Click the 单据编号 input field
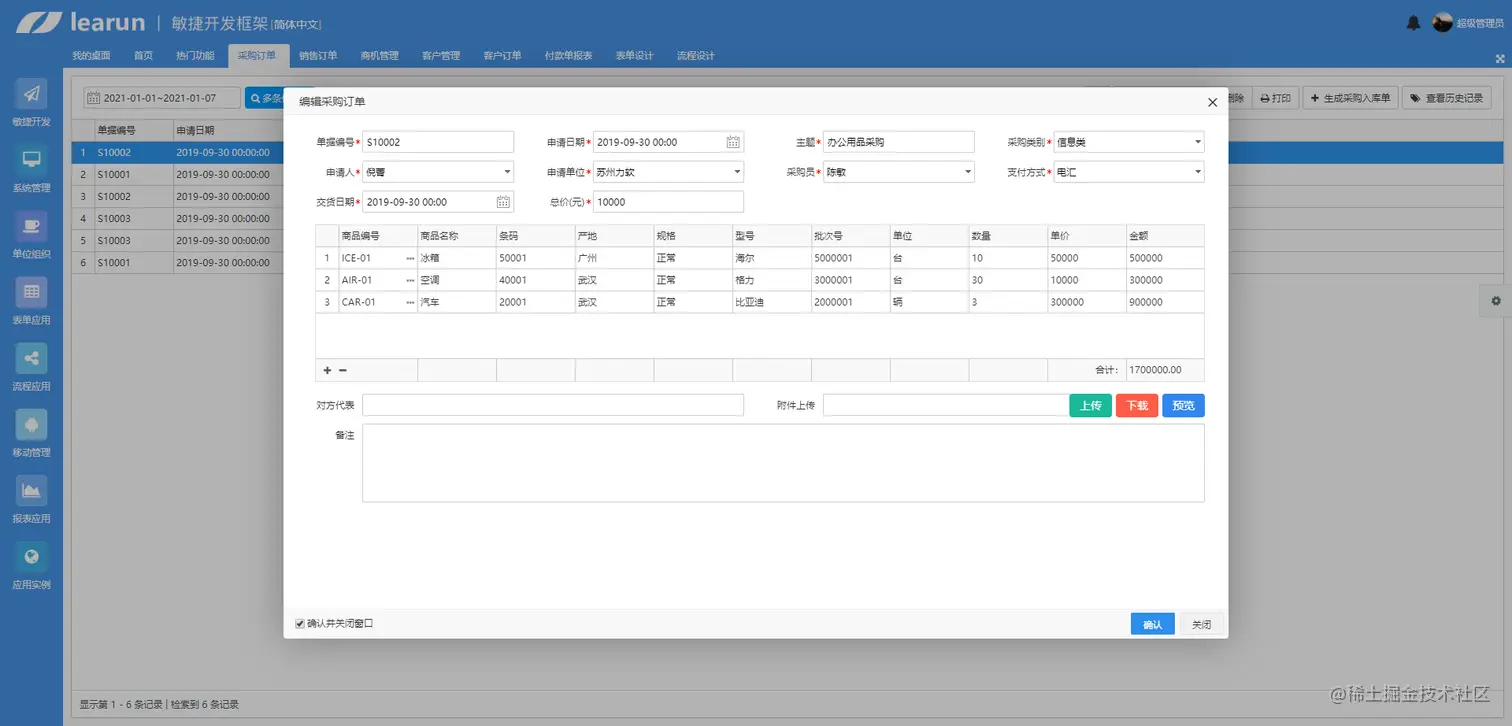 438,142
